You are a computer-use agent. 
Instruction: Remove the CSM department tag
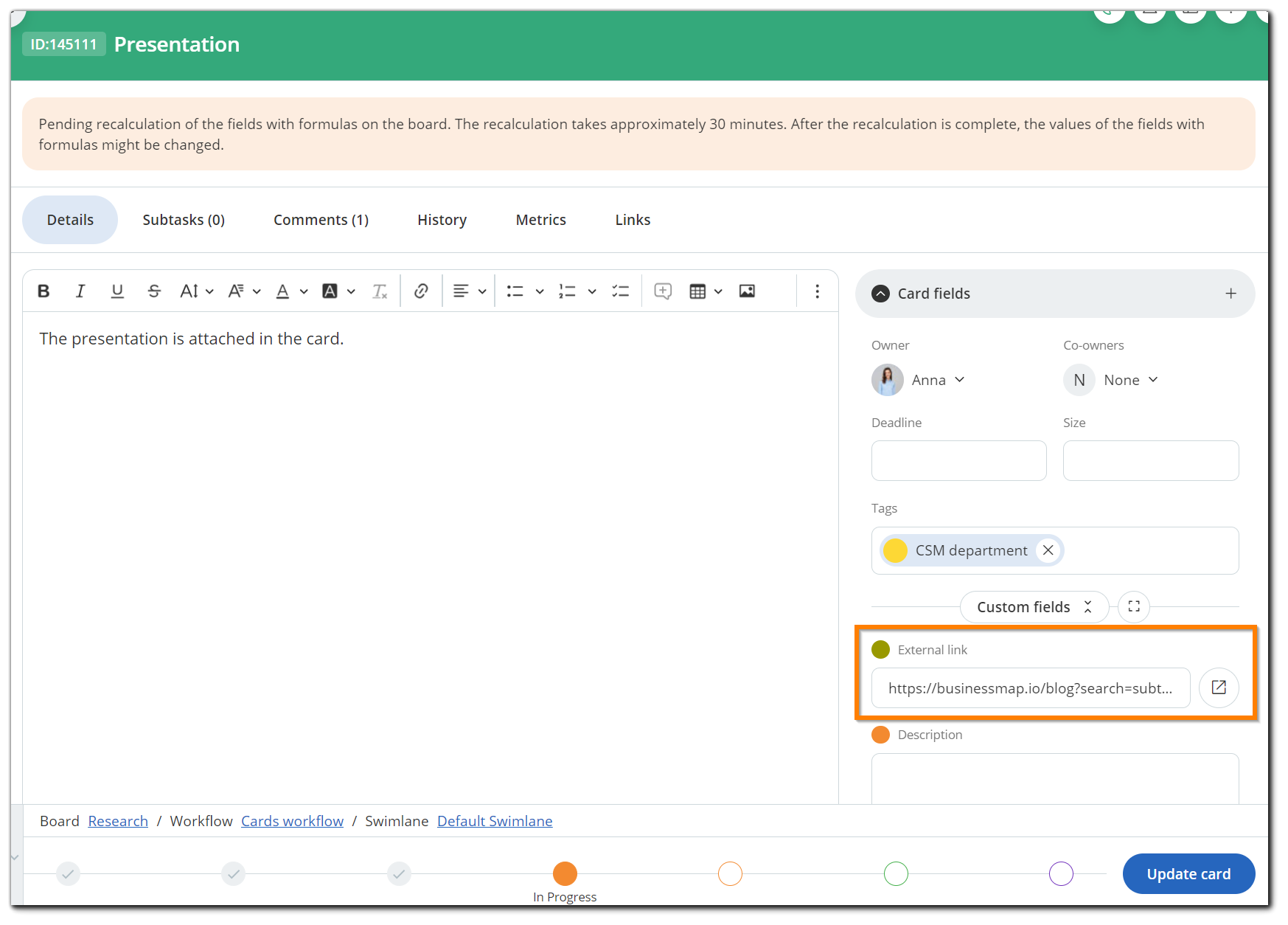pyautogui.click(x=1048, y=550)
